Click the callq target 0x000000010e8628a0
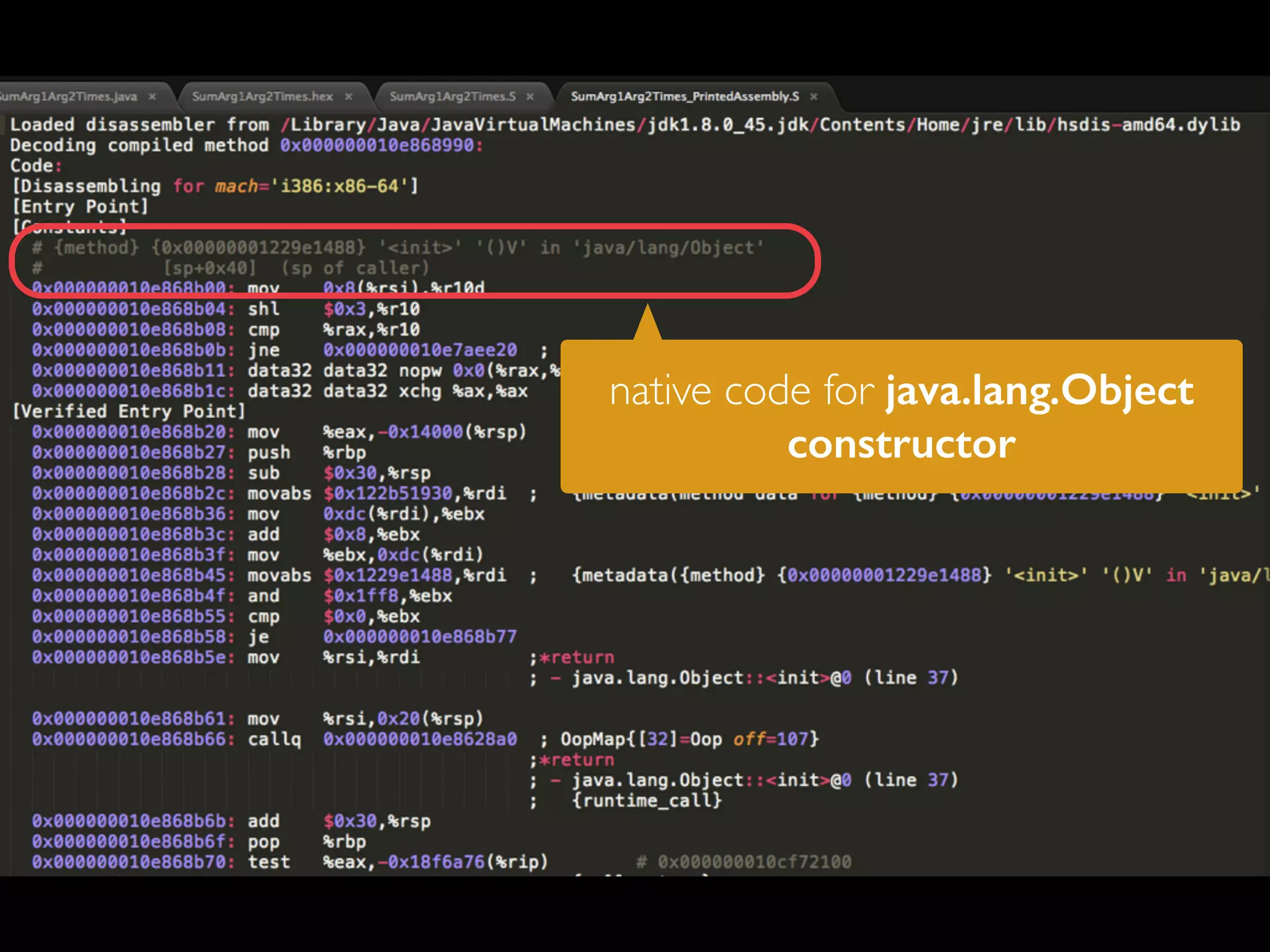The height and width of the screenshot is (952, 1270). click(x=420, y=739)
